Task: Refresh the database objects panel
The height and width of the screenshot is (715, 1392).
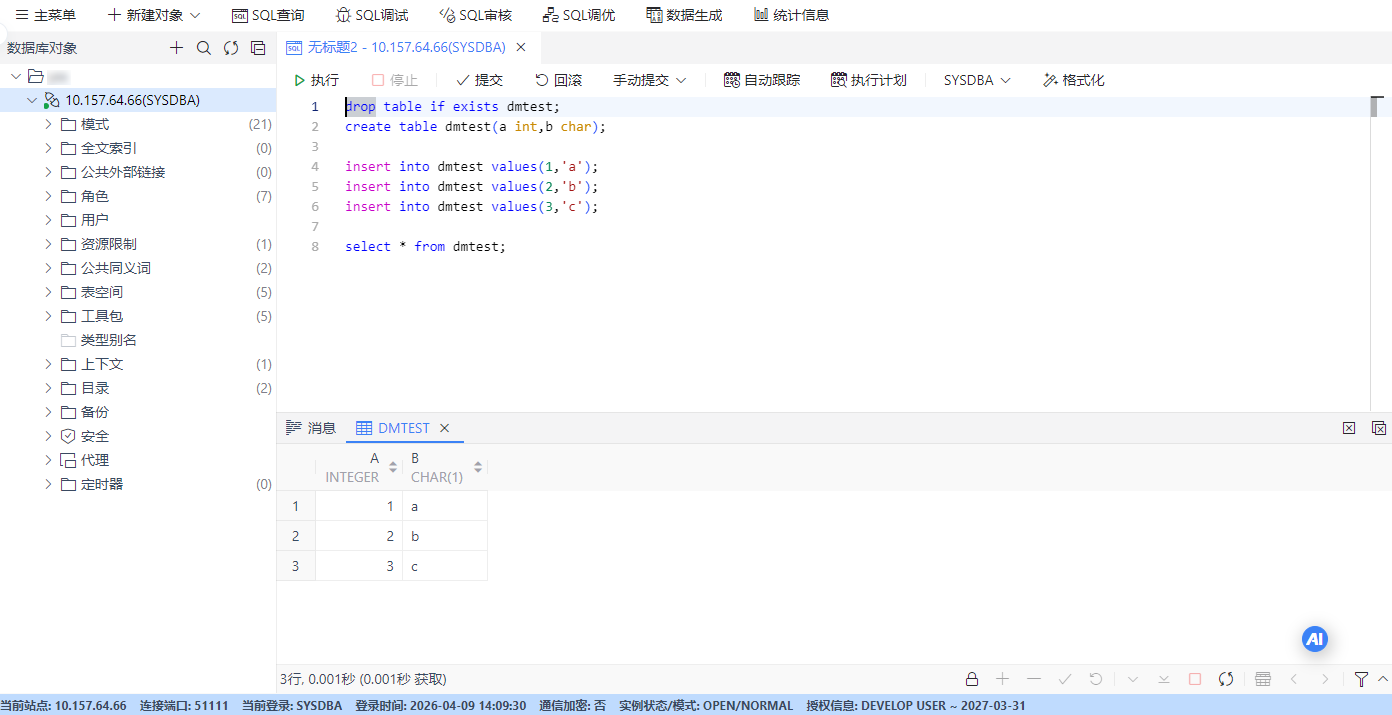Action: pos(231,48)
